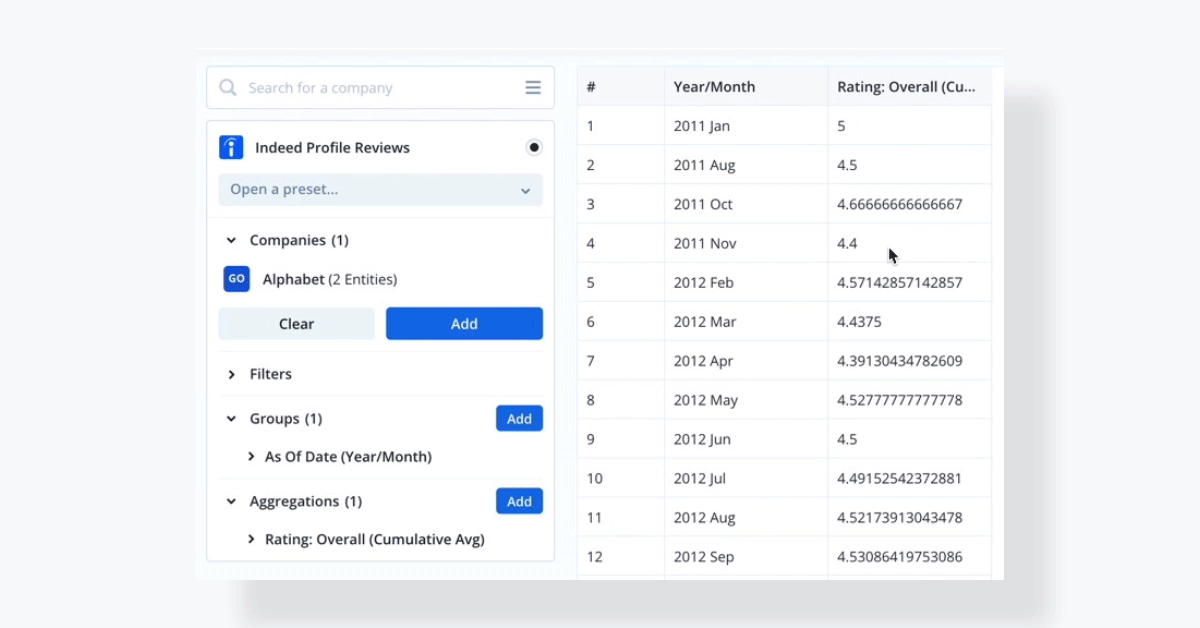Select the '2012 Aug' cell
The image size is (1200, 628).
pyautogui.click(x=746, y=518)
